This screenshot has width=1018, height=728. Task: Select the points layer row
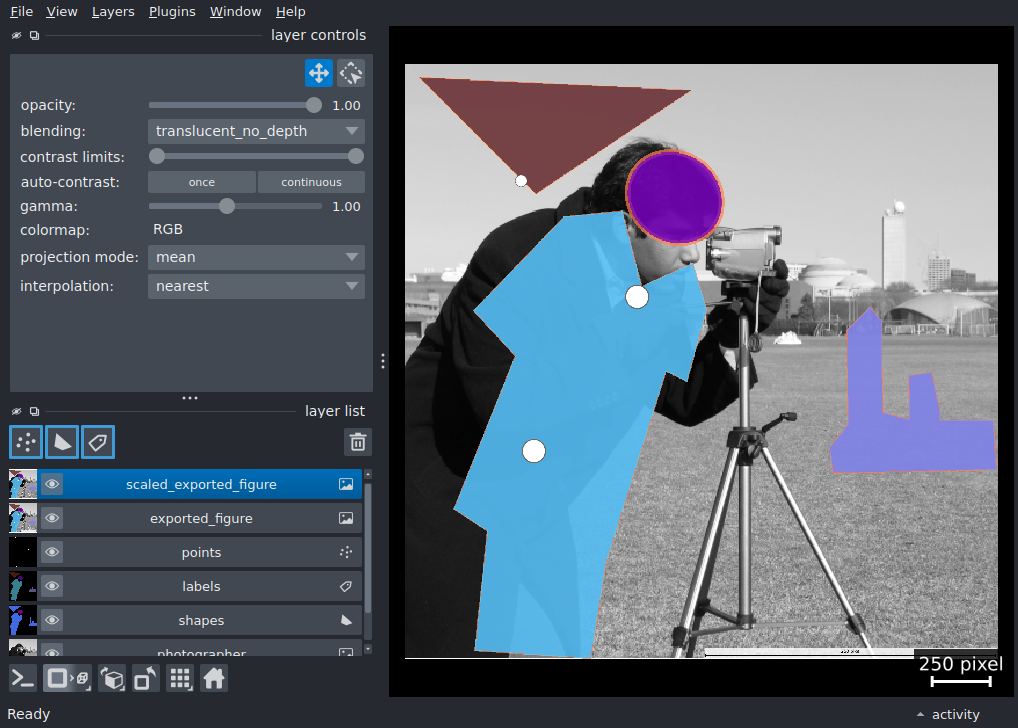186,552
